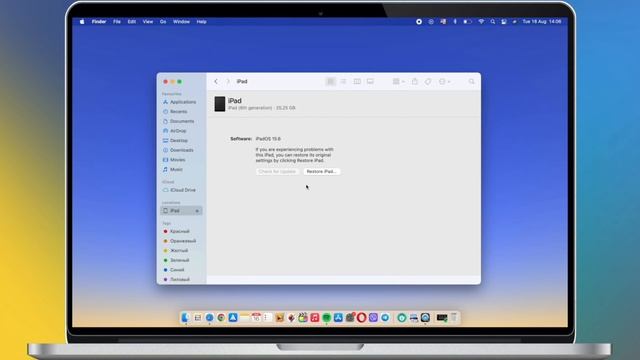Open Opera browser from the Dock
Viewport: 640px width, 360px height.
coord(361,318)
